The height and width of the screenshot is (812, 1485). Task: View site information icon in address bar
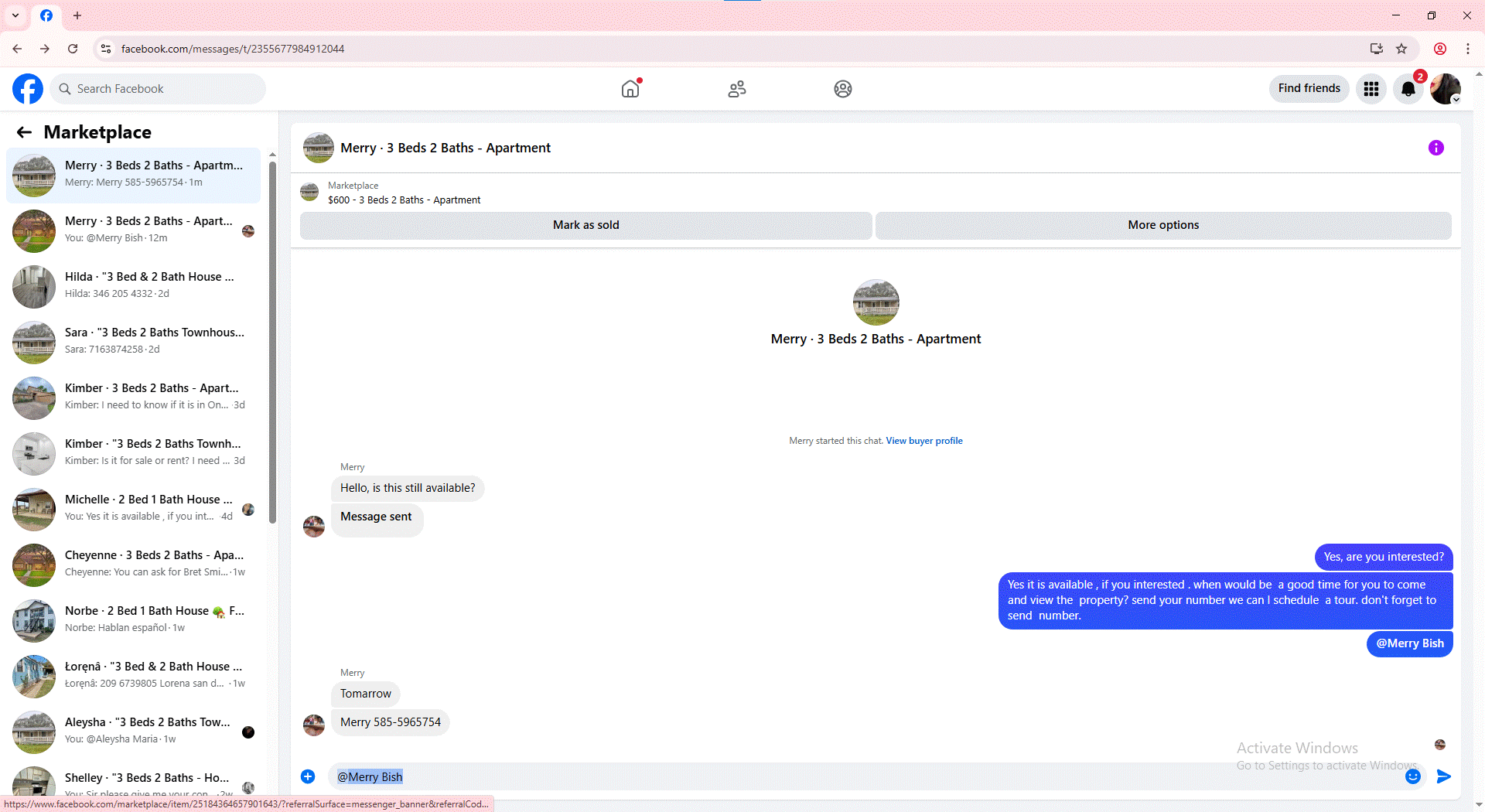pos(106,49)
